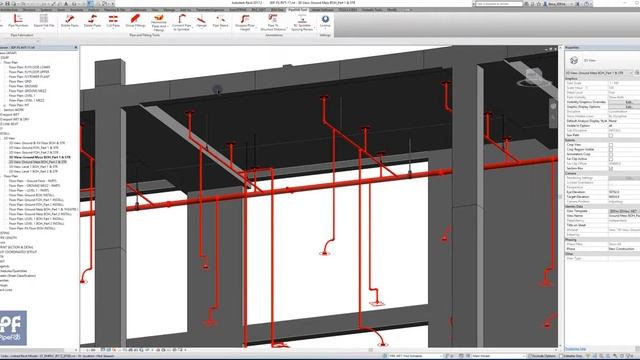Select the Pipe Sleeve tool
The image size is (640, 360).
(x=220, y=21)
